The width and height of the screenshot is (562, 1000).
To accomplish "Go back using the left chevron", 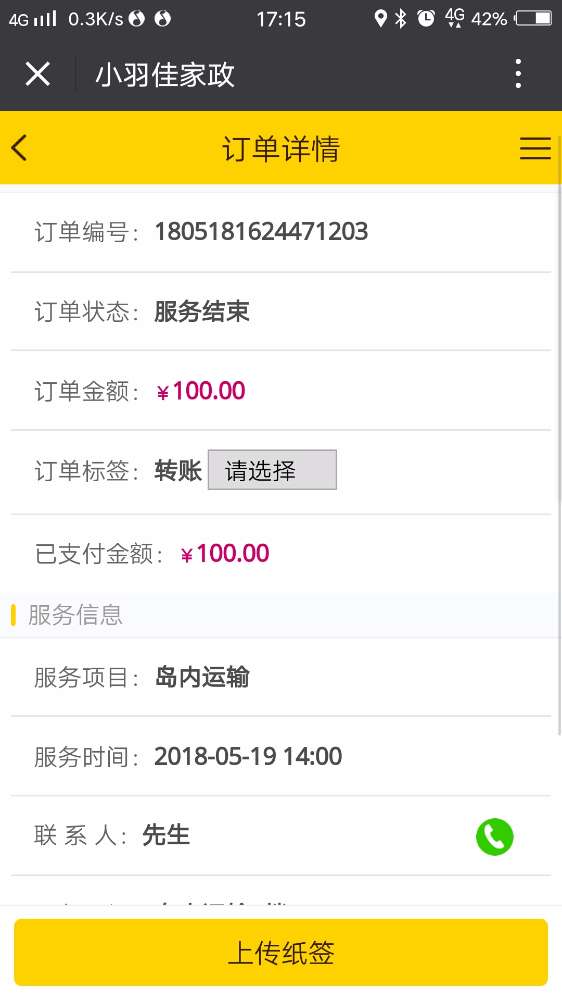I will tap(19, 148).
